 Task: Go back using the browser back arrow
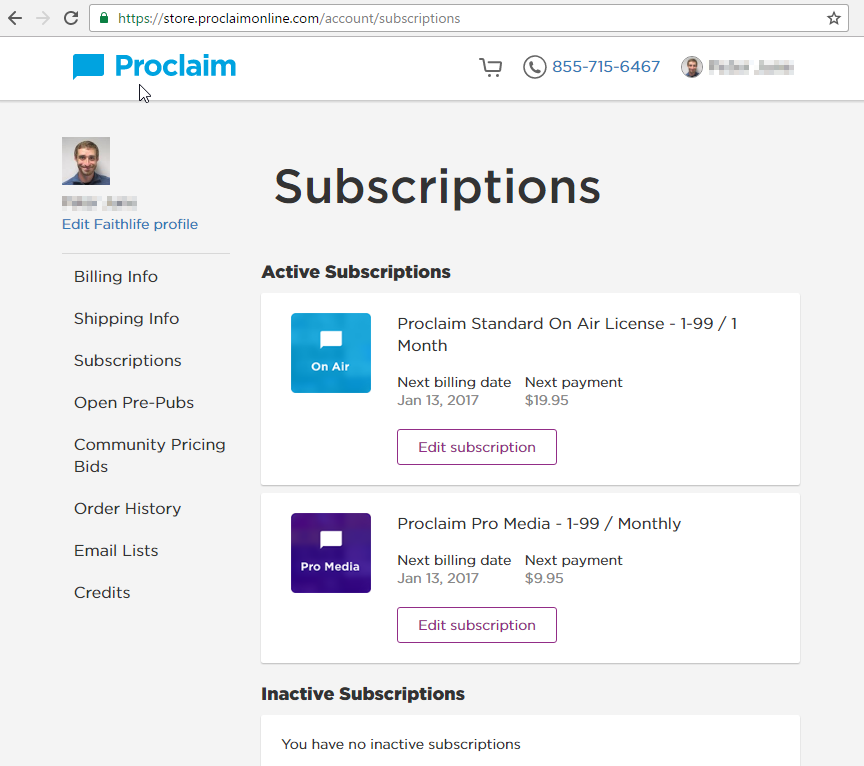15,18
